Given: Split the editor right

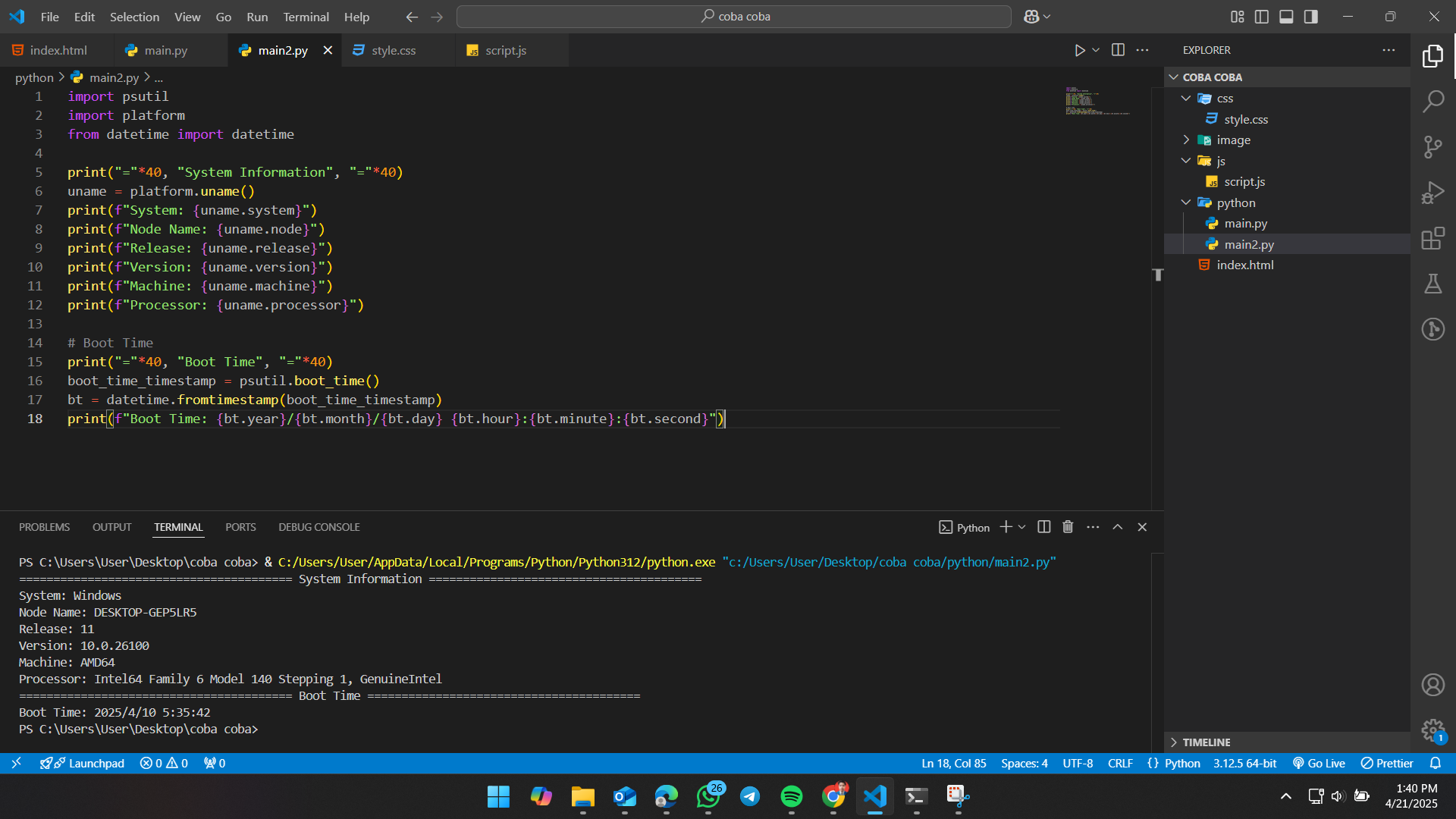Looking at the screenshot, I should point(1118,50).
